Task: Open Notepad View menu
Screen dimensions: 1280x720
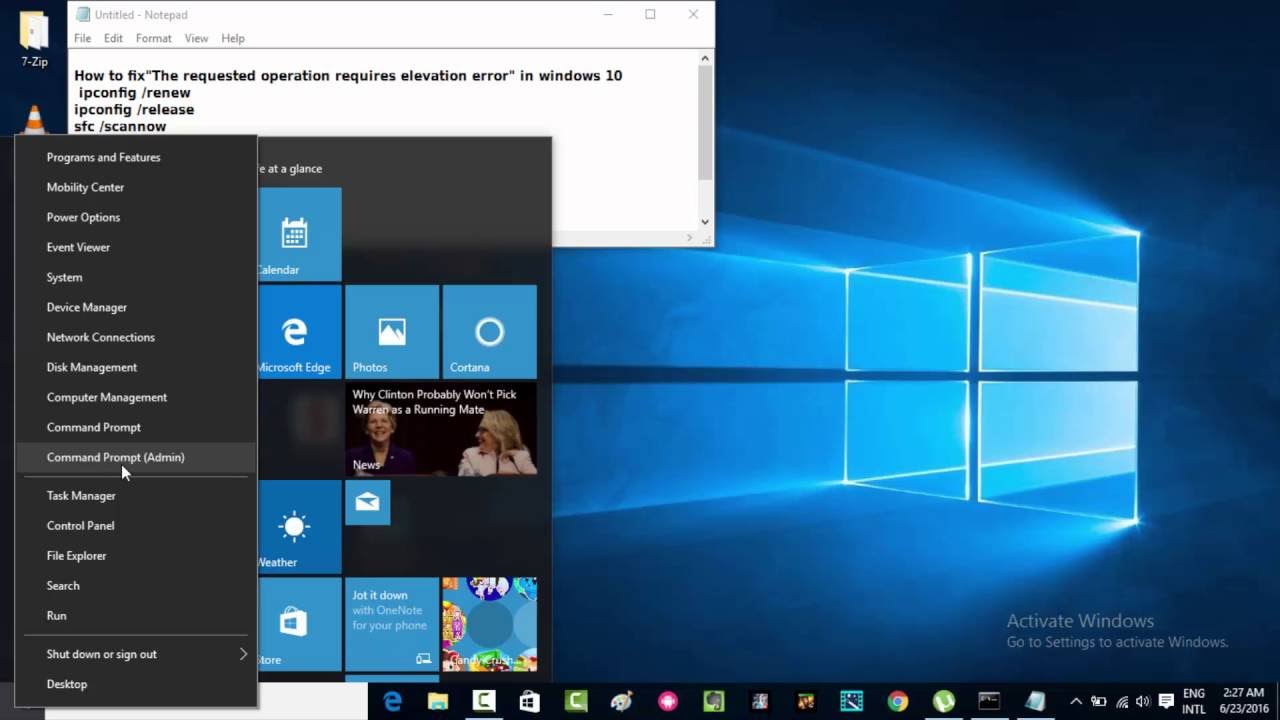Action: (196, 38)
